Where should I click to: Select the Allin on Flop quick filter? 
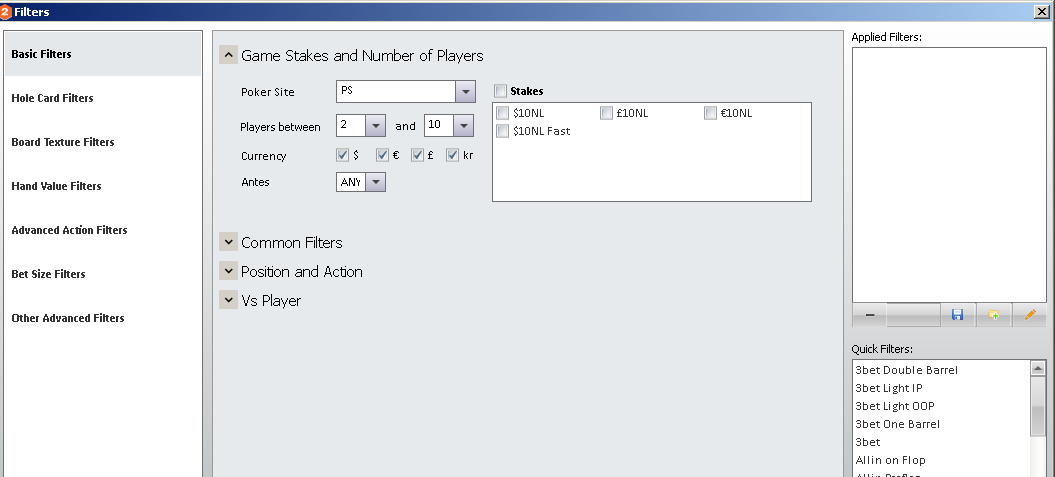890,460
